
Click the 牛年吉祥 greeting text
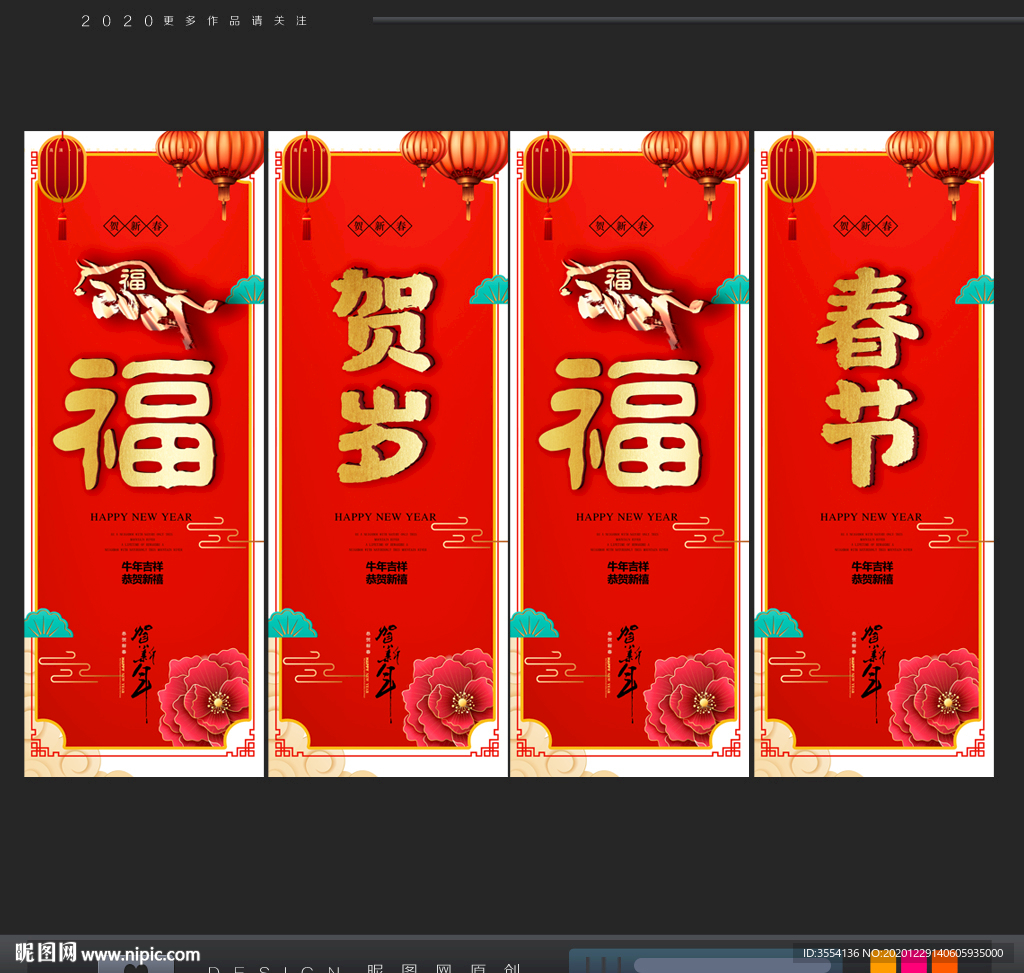pyautogui.click(x=141, y=566)
